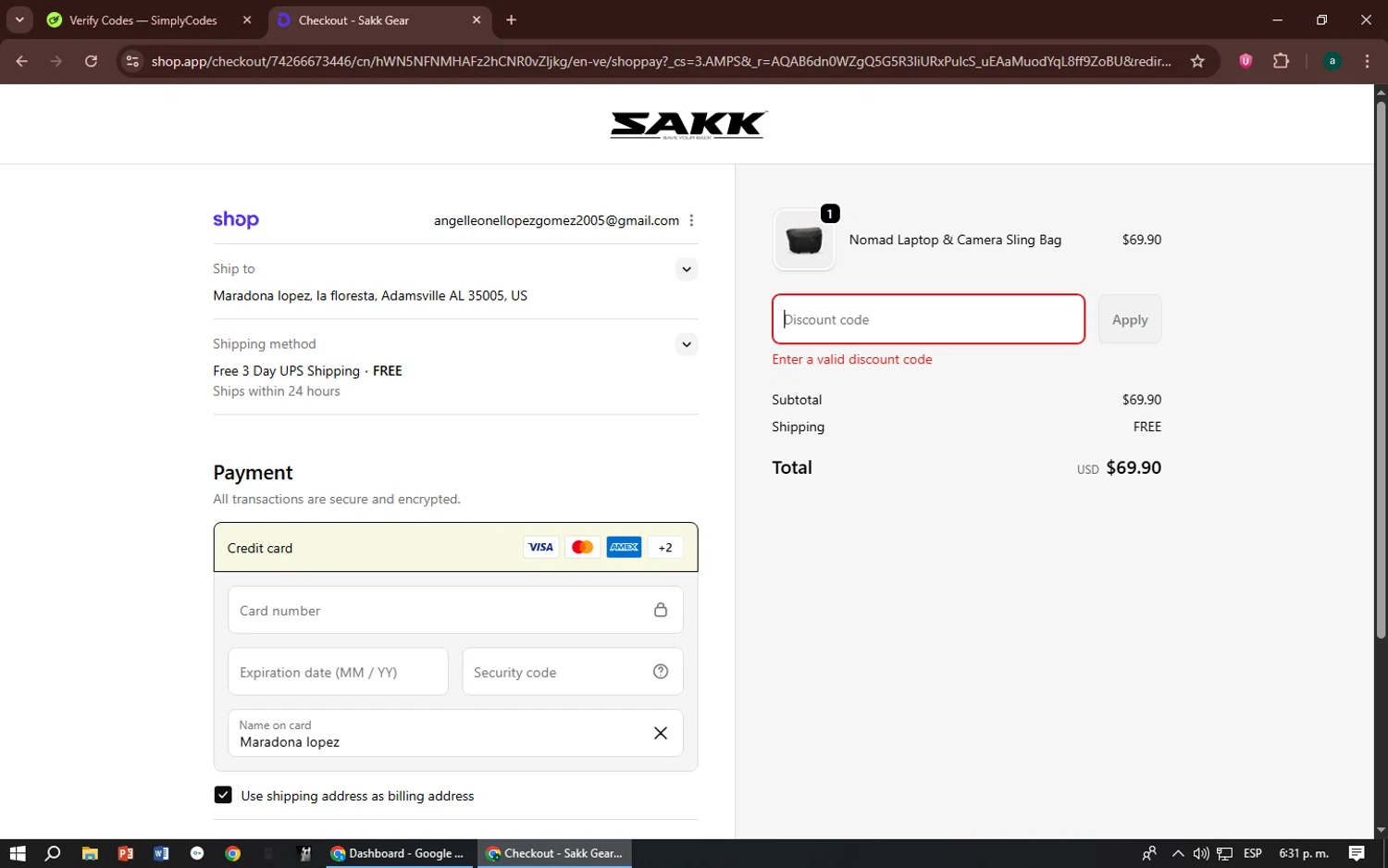The height and width of the screenshot is (868, 1388).
Task: Open Word from taskbar
Action: click(161, 853)
